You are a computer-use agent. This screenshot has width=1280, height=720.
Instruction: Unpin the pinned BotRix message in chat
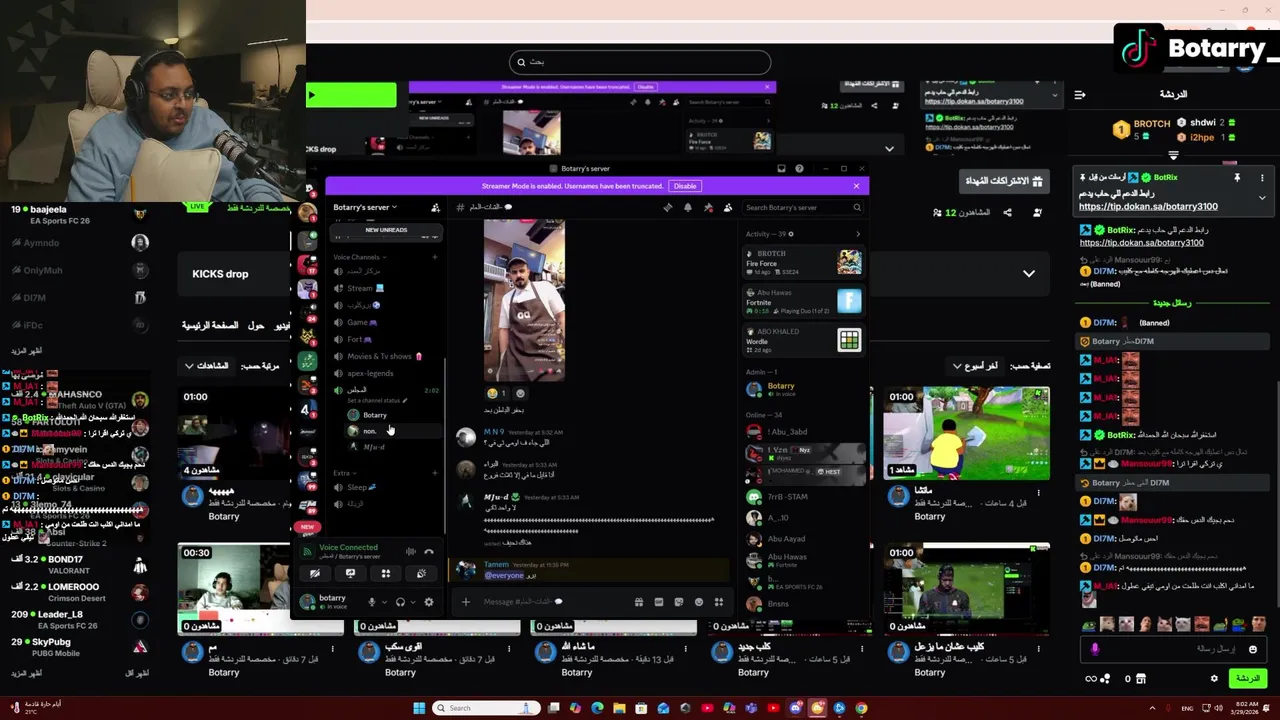point(1237,178)
